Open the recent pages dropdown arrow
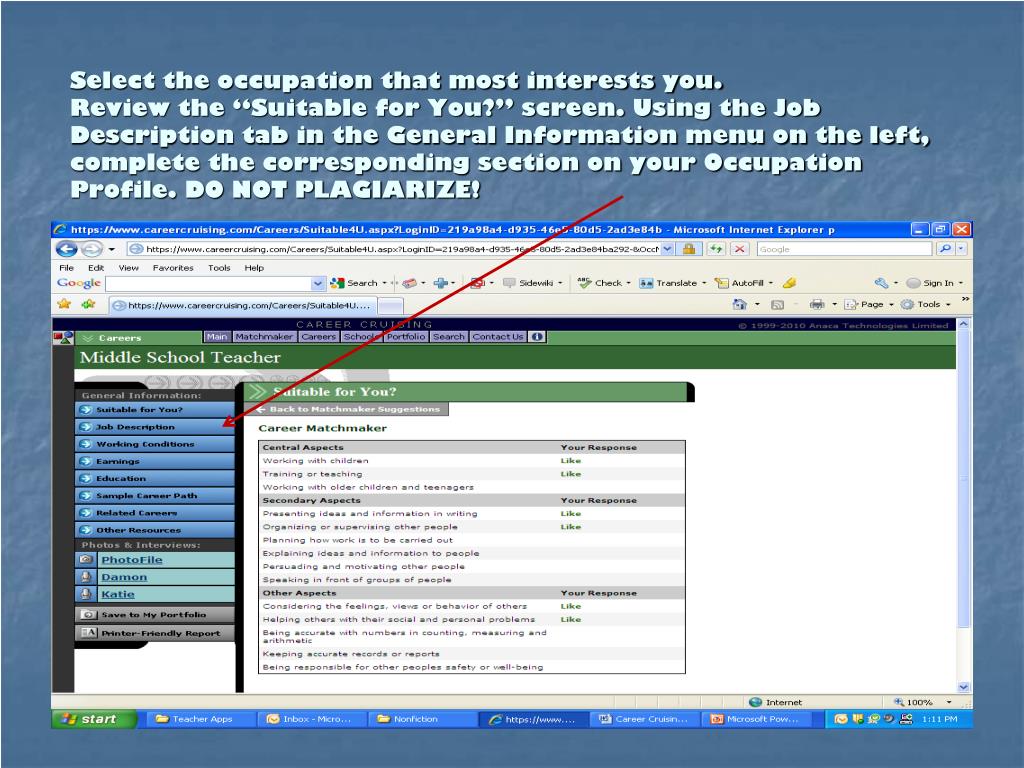 click(x=112, y=249)
